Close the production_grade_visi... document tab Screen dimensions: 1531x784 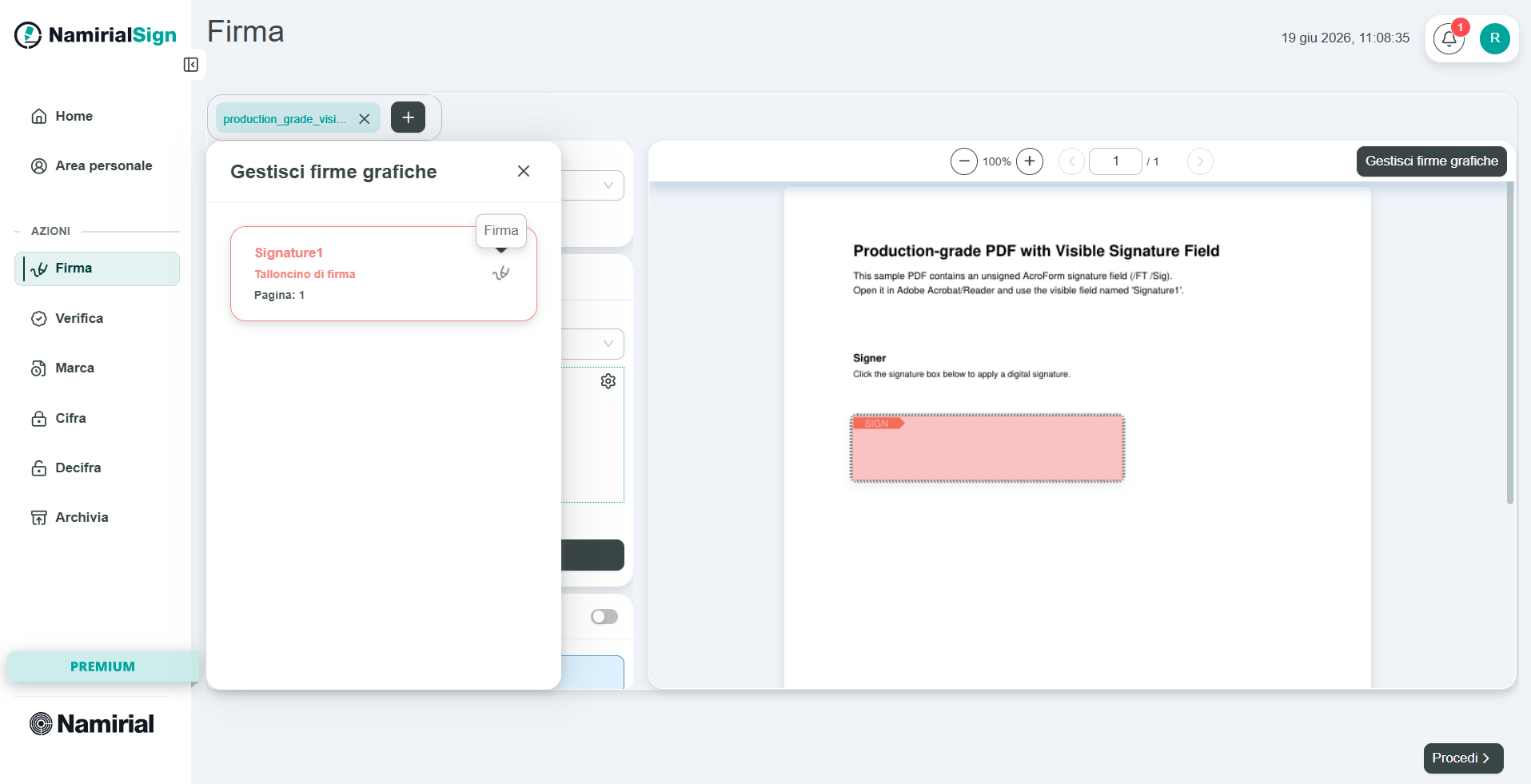coord(365,119)
